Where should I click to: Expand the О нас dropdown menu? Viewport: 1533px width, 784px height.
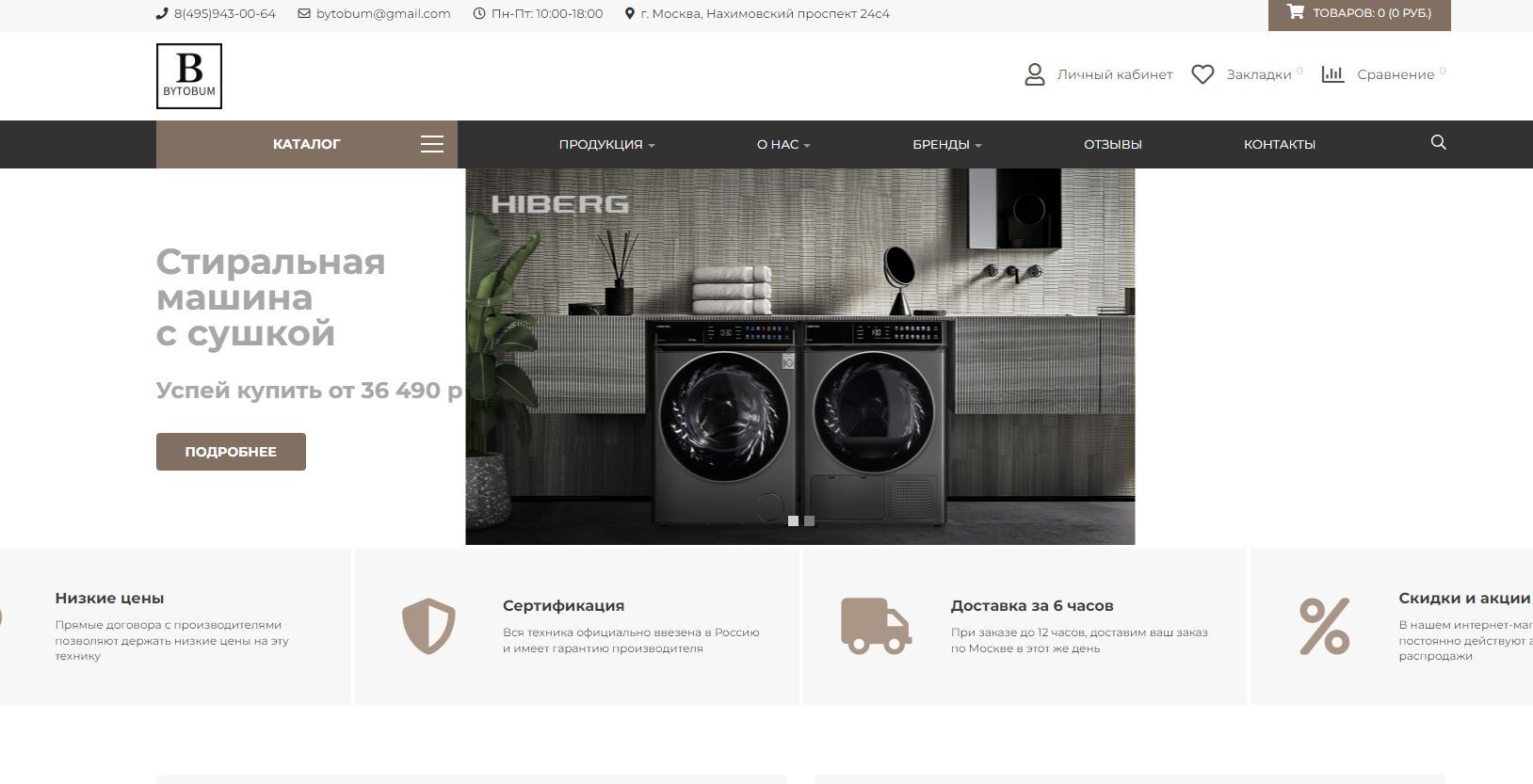(783, 144)
